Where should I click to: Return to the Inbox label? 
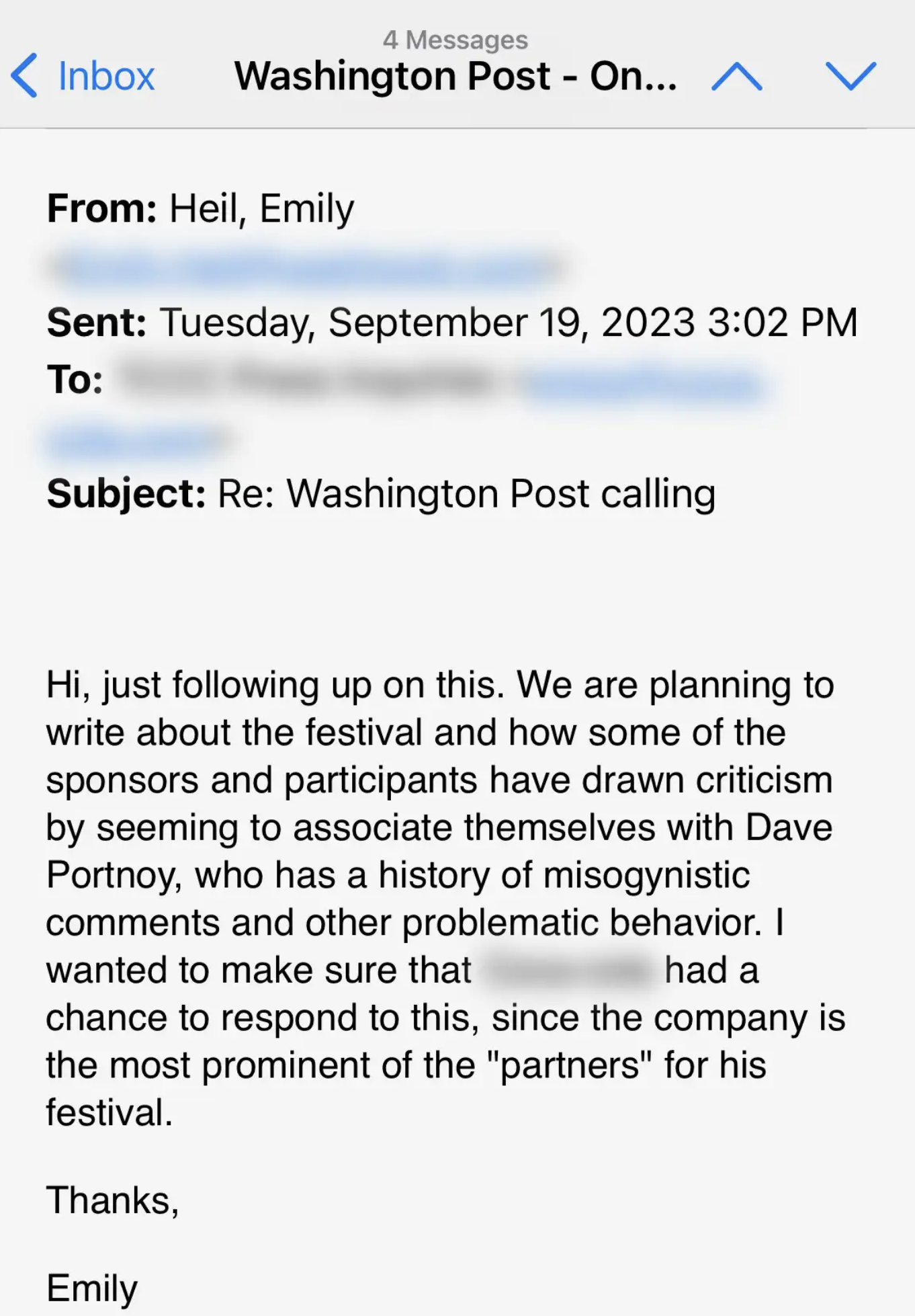pyautogui.click(x=106, y=76)
